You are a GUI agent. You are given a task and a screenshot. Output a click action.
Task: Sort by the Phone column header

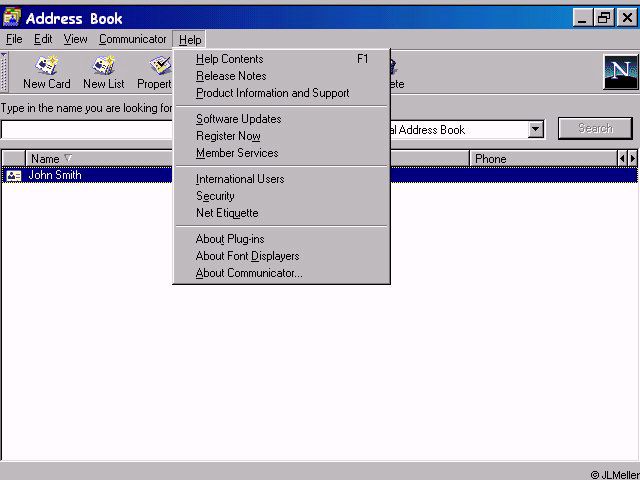(x=544, y=158)
